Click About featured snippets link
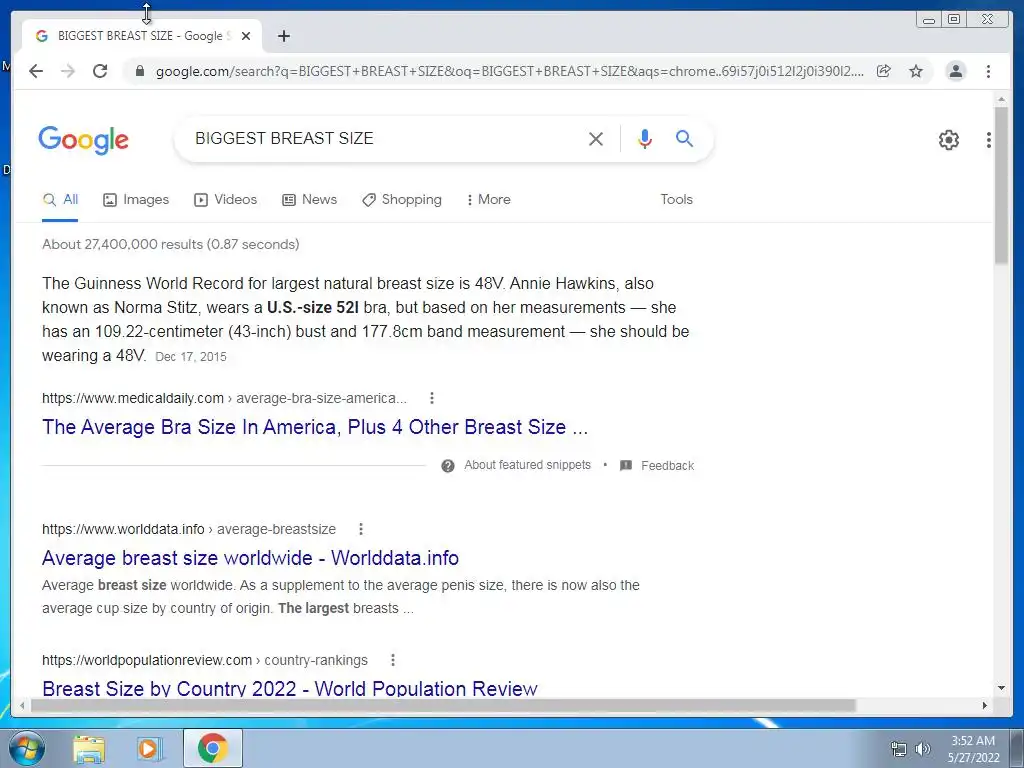Screen dimensions: 1024x768 click(x=527, y=465)
